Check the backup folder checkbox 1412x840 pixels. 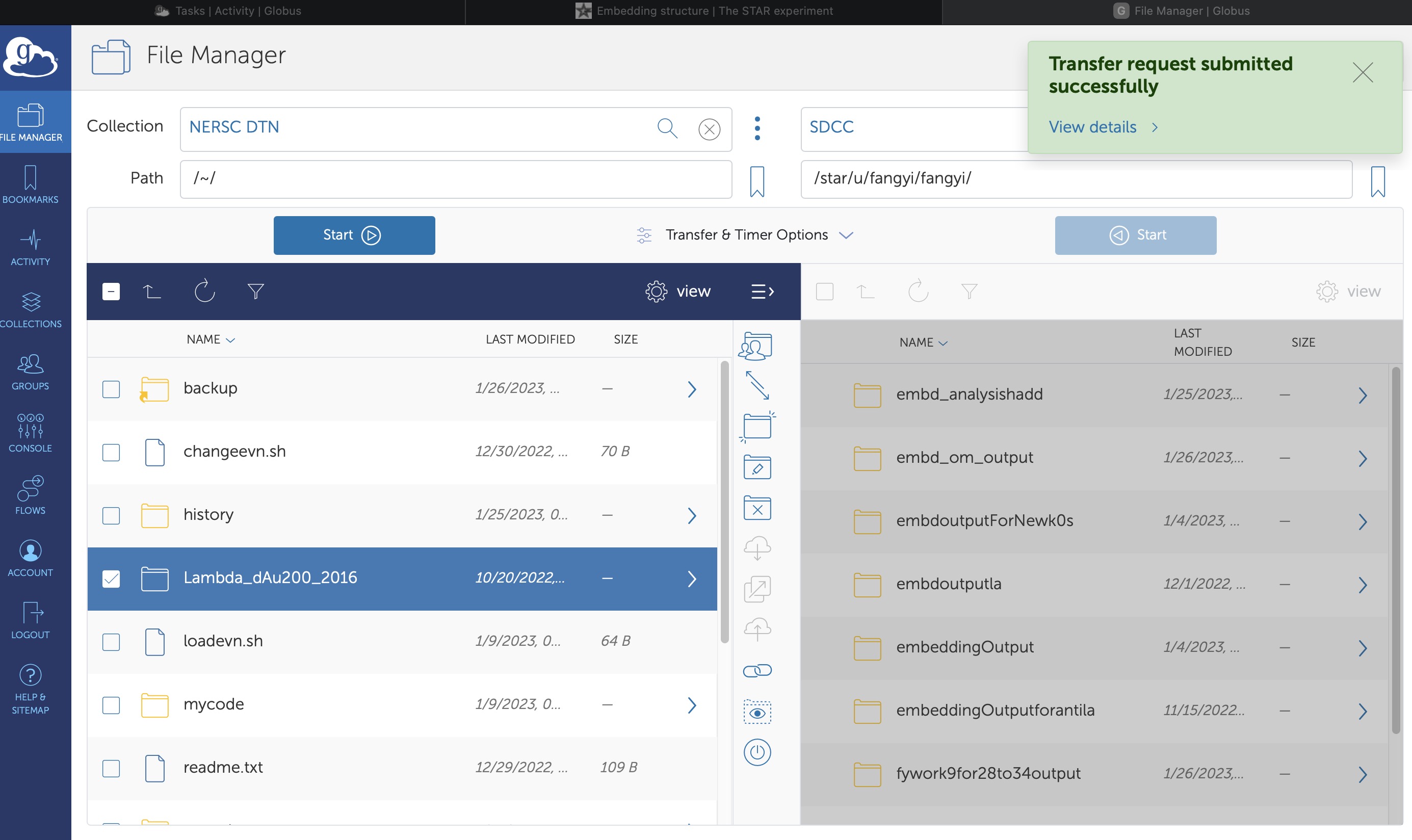111,389
